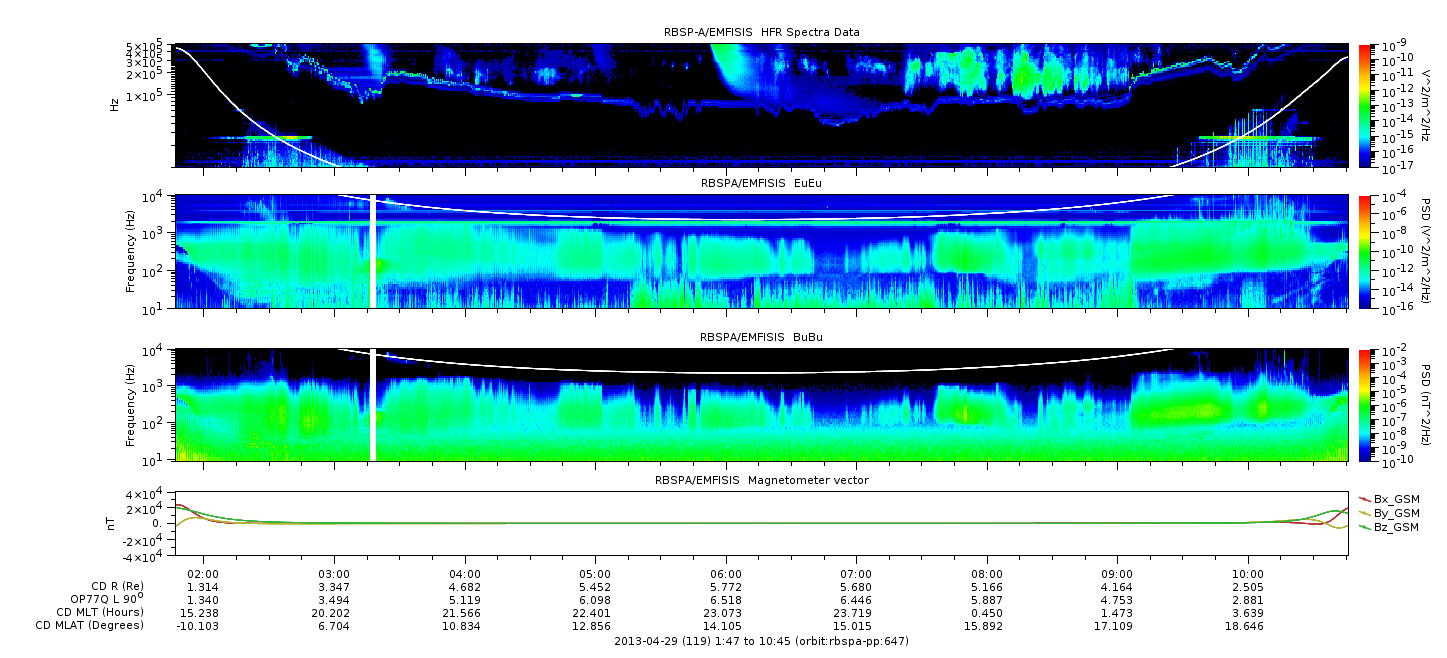Click the 2013-04-29 date range footer text

tap(761, 641)
